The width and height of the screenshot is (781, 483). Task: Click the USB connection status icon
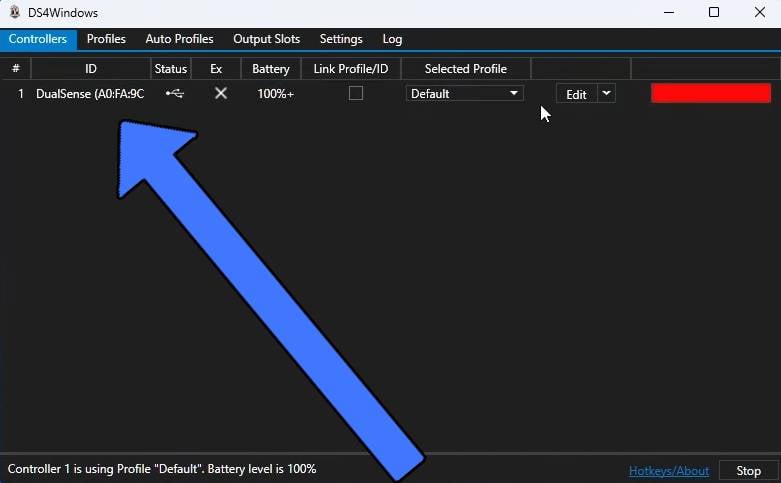(x=175, y=93)
